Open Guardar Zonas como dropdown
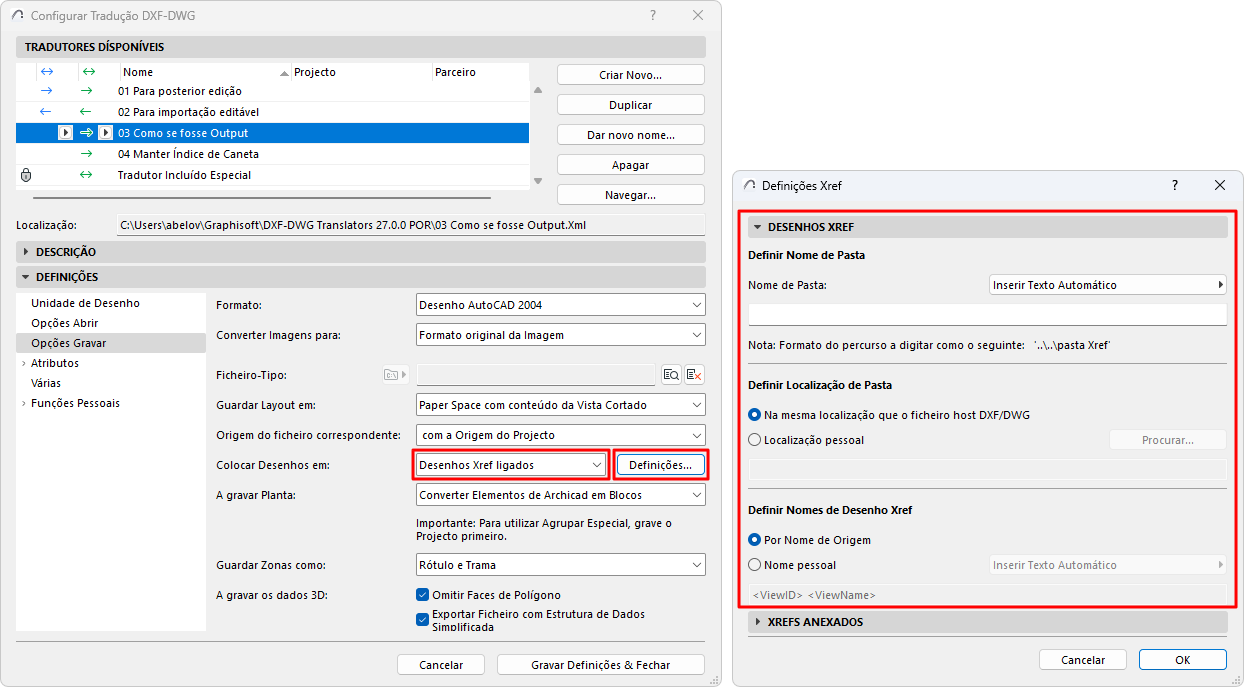Screen dimensions: 1244x687 560,565
